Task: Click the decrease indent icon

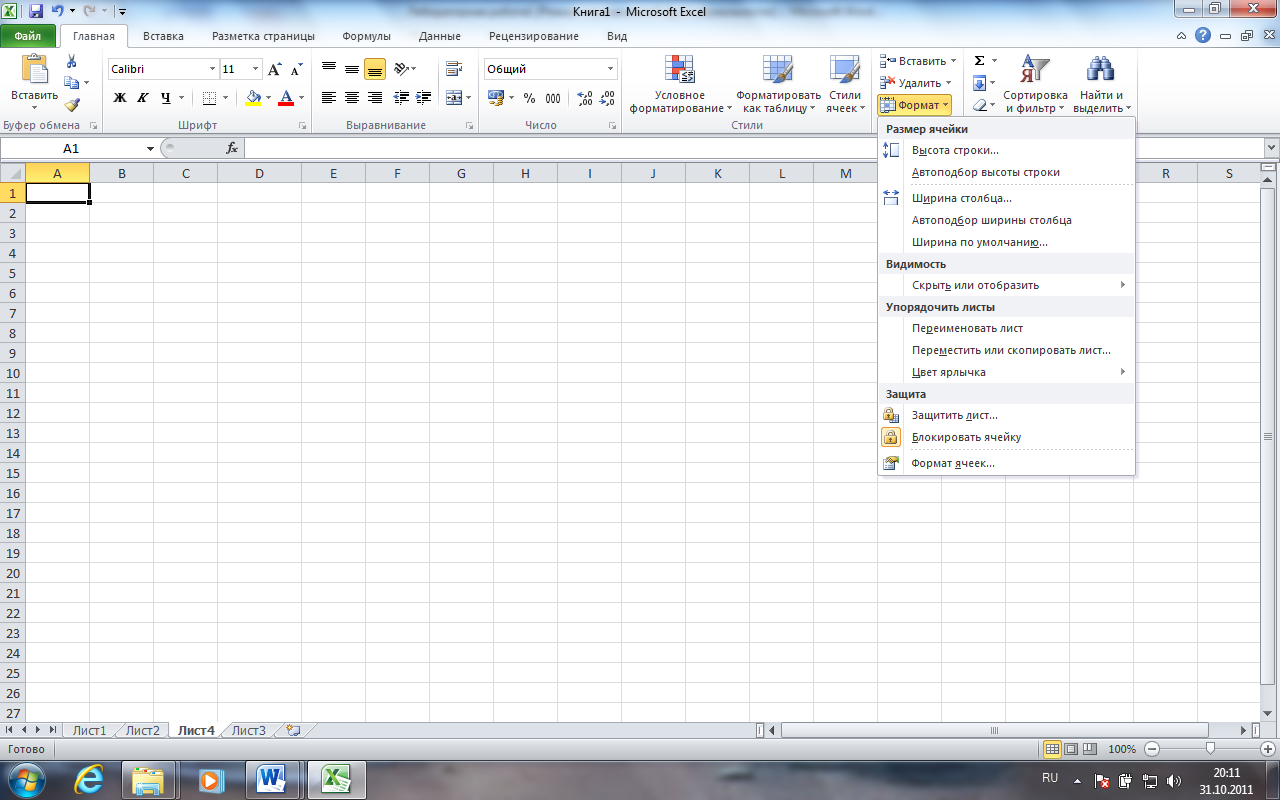Action: [402, 98]
